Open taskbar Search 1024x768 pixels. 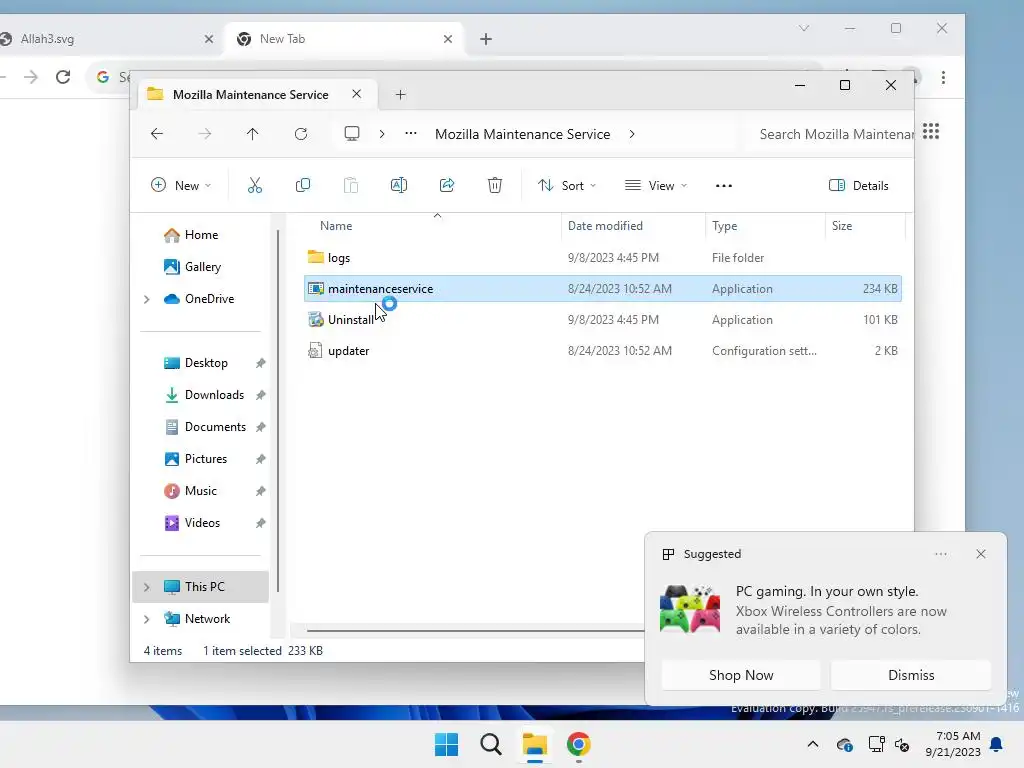[491, 744]
